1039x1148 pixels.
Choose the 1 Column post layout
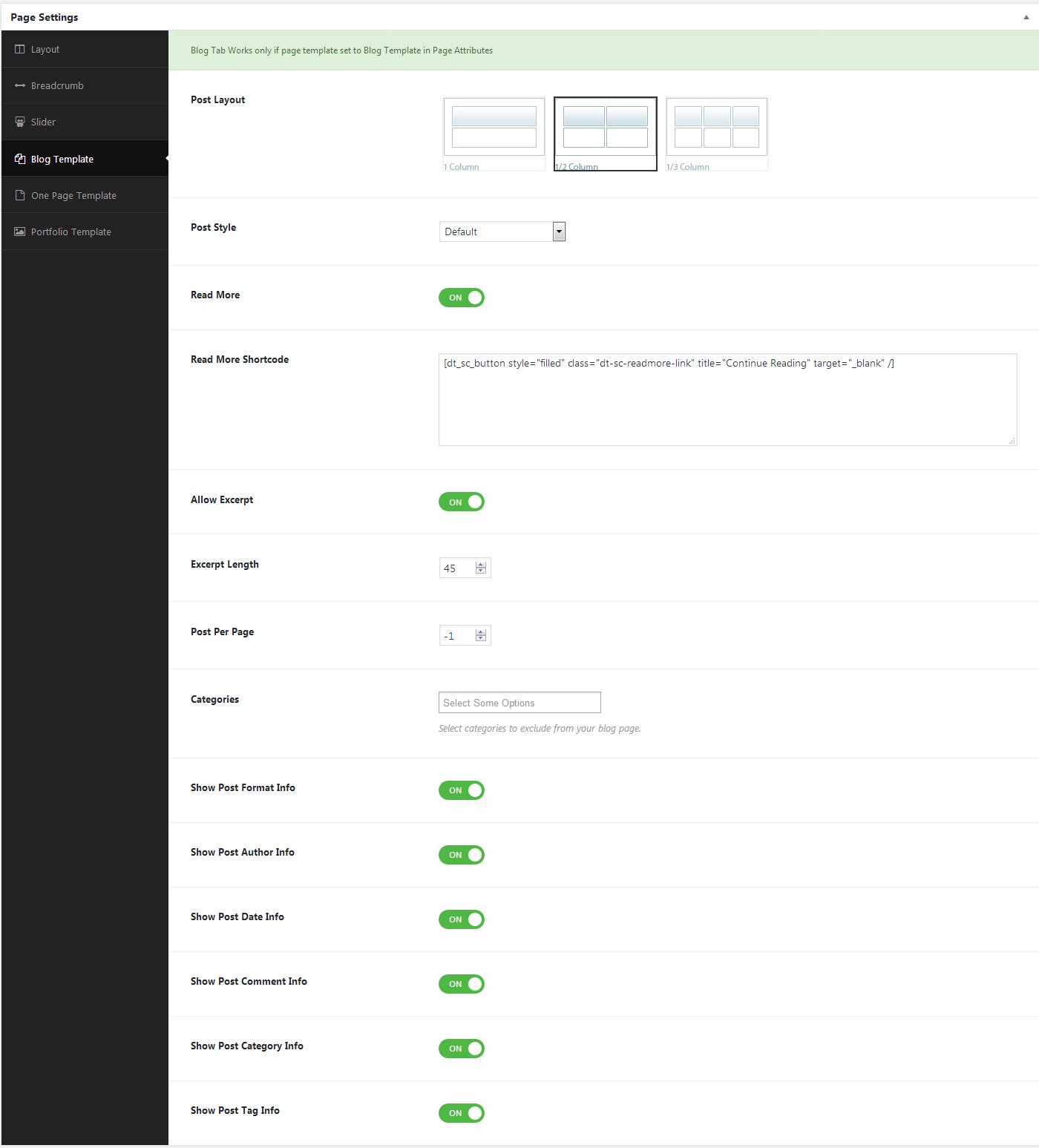click(x=494, y=134)
